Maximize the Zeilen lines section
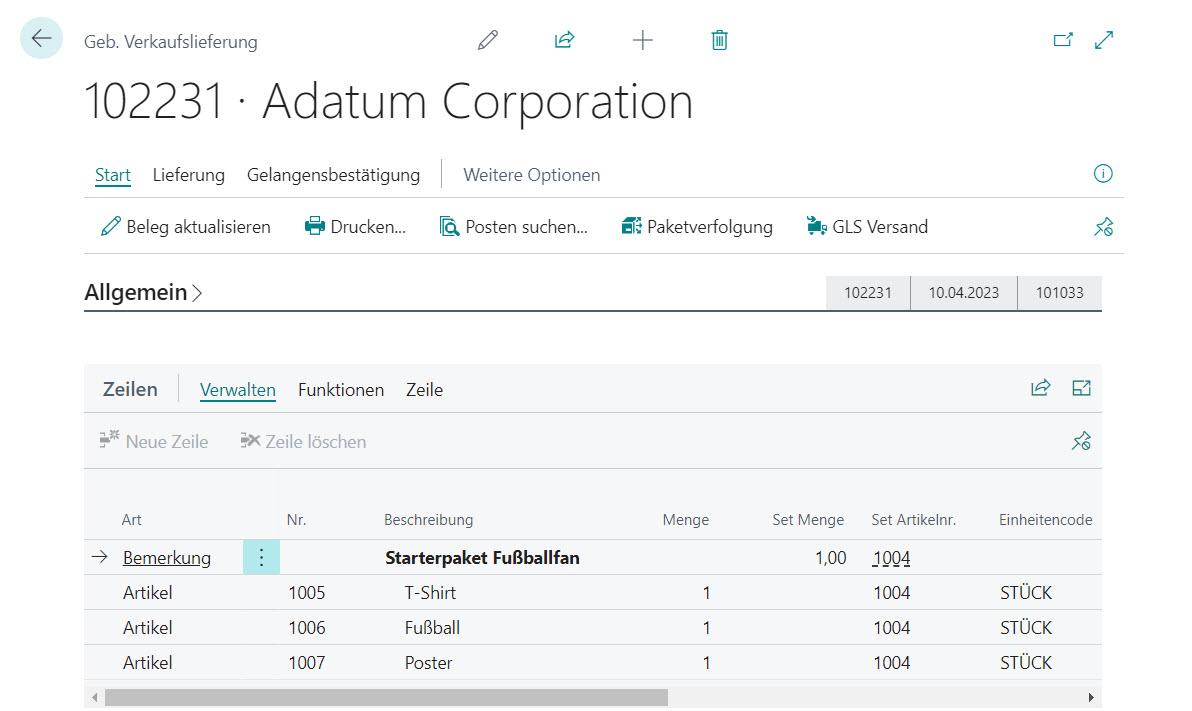This screenshot has height=711, width=1192. [x=1081, y=389]
